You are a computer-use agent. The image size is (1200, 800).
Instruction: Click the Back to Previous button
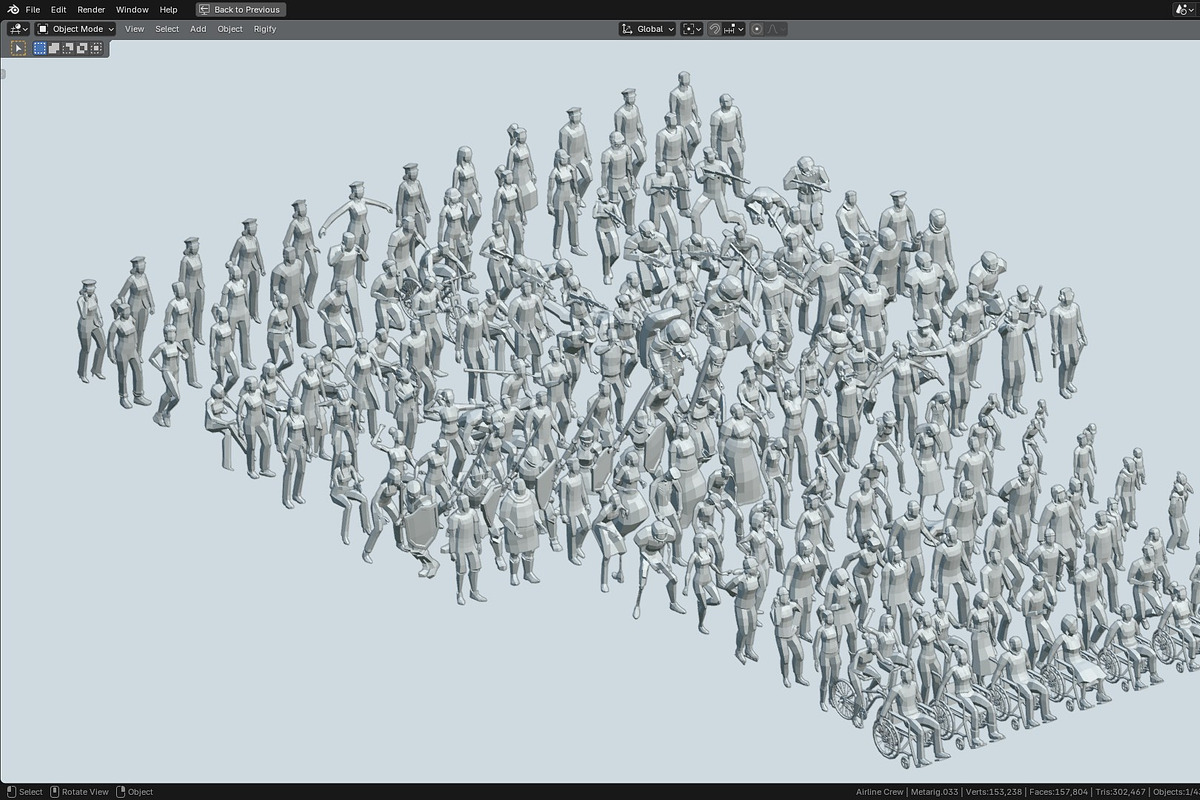pos(241,9)
